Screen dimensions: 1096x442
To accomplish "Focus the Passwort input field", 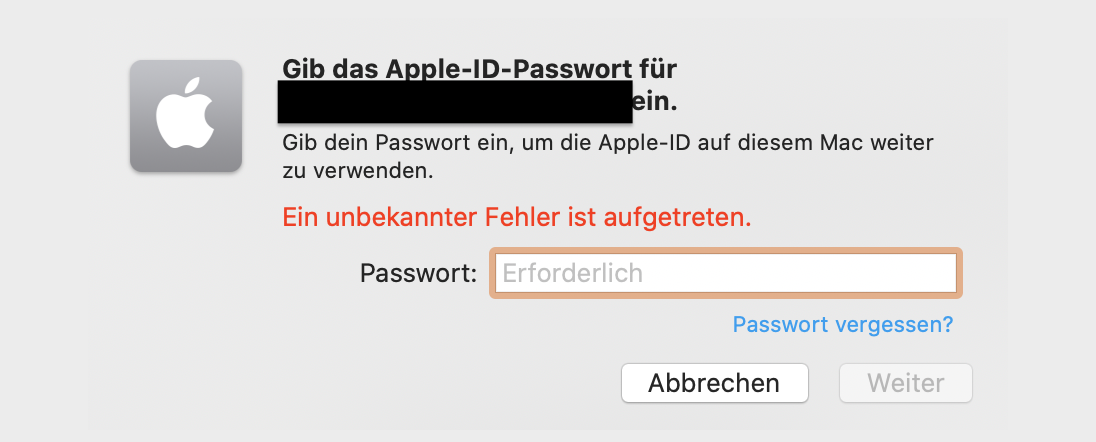I will click(725, 273).
